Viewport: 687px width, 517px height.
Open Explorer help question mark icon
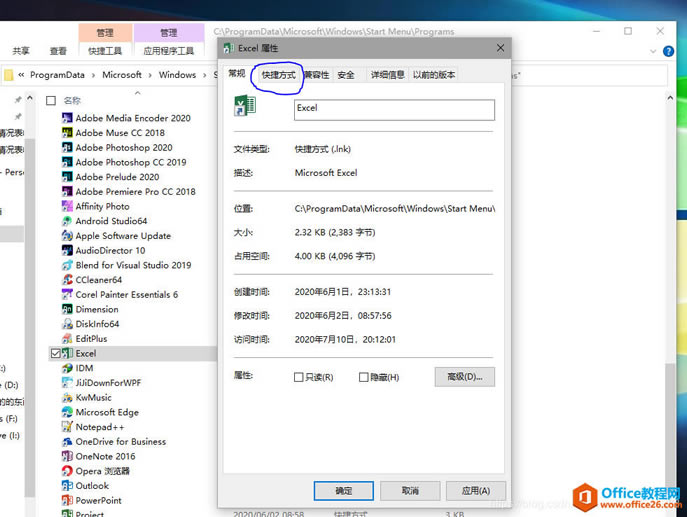(668, 51)
